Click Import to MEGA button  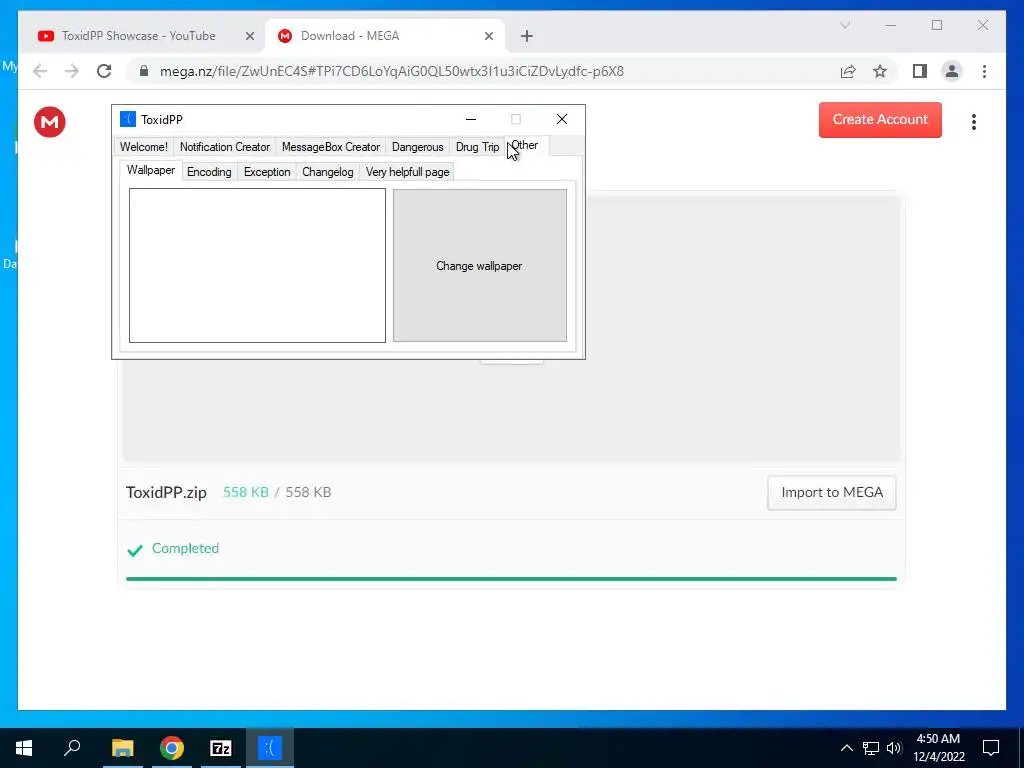coord(831,492)
